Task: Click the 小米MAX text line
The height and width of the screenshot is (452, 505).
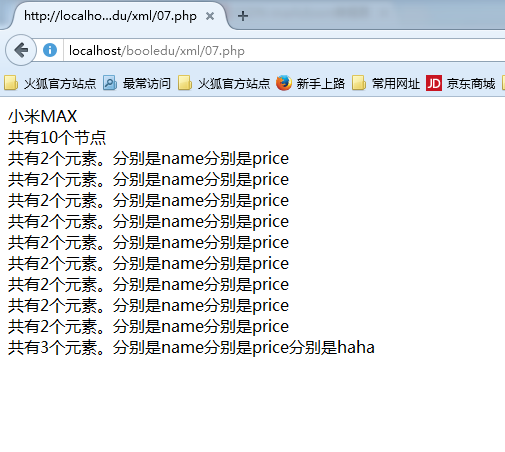Action: [x=43, y=117]
